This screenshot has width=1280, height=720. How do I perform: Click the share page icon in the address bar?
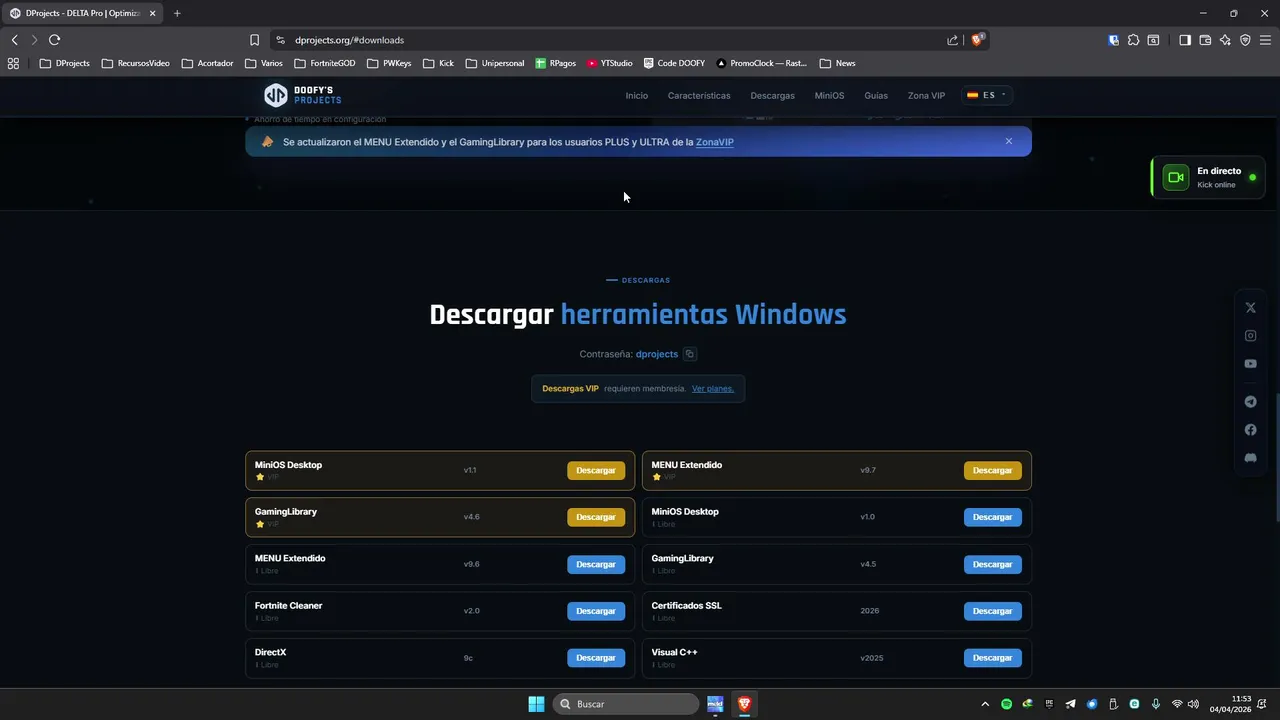(x=952, y=40)
